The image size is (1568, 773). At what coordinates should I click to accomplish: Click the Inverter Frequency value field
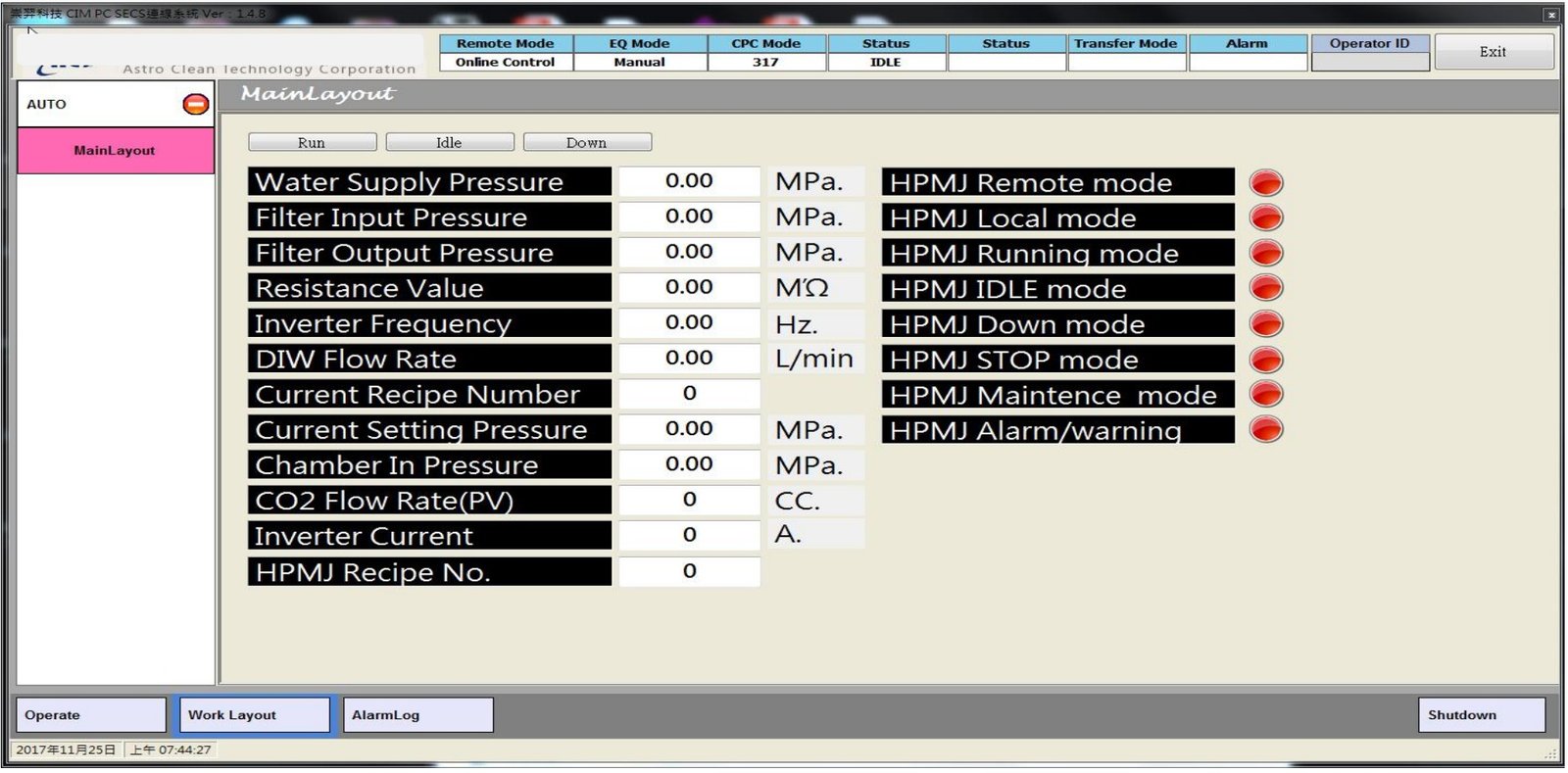pyautogui.click(x=690, y=322)
